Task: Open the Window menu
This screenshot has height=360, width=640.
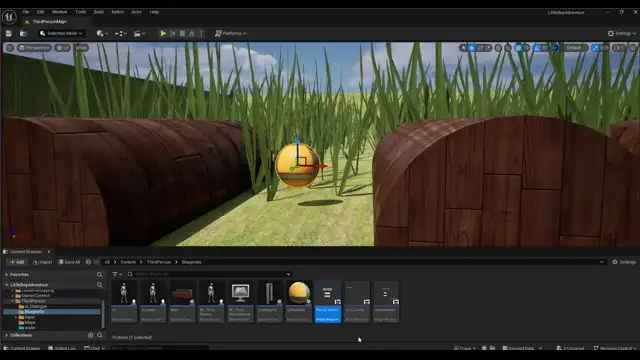Action: [60, 12]
